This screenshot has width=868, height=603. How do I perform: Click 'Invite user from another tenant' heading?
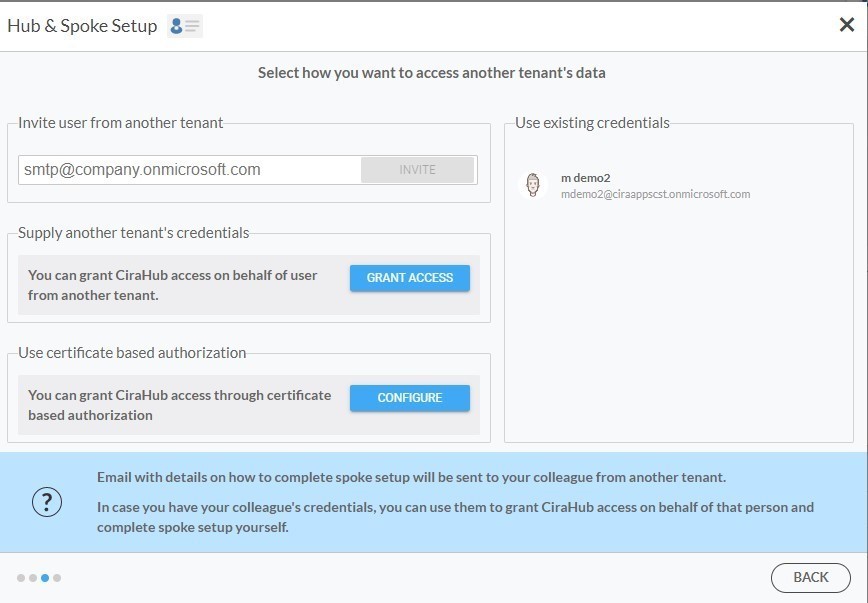point(121,122)
